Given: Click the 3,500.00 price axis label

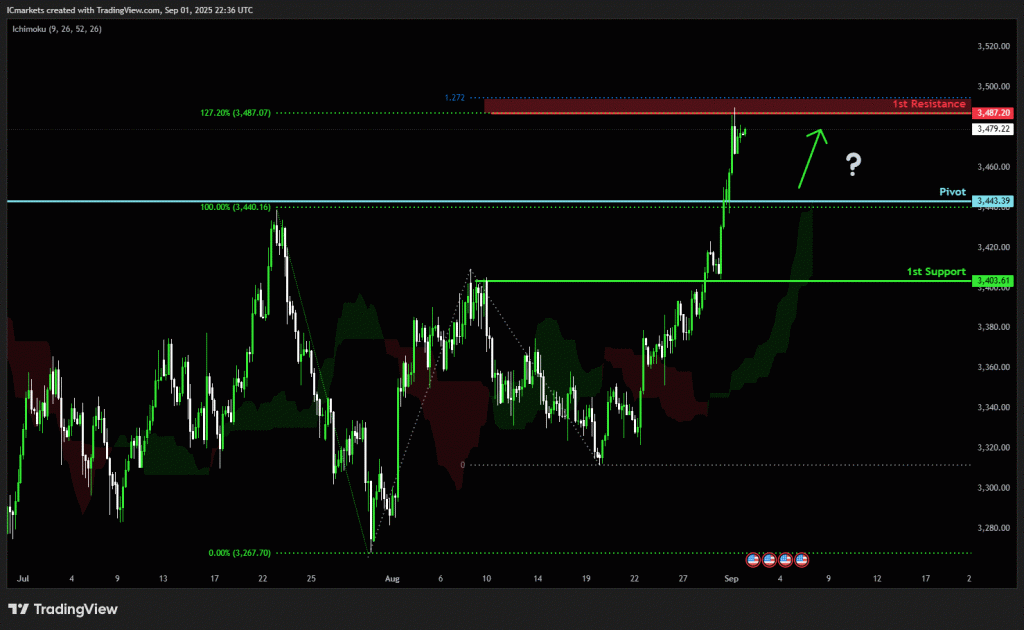Looking at the screenshot, I should click(x=993, y=86).
